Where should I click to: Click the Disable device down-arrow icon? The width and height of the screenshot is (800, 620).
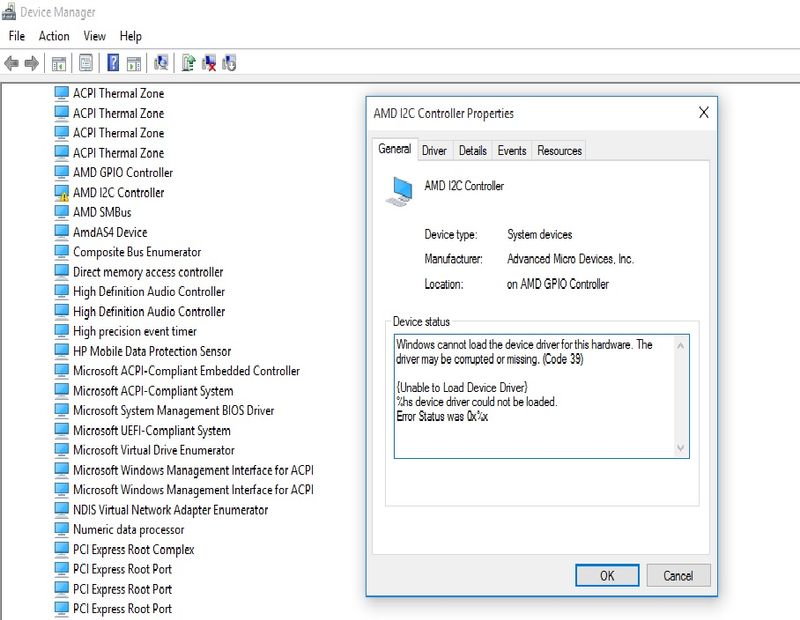pyautogui.click(x=229, y=63)
